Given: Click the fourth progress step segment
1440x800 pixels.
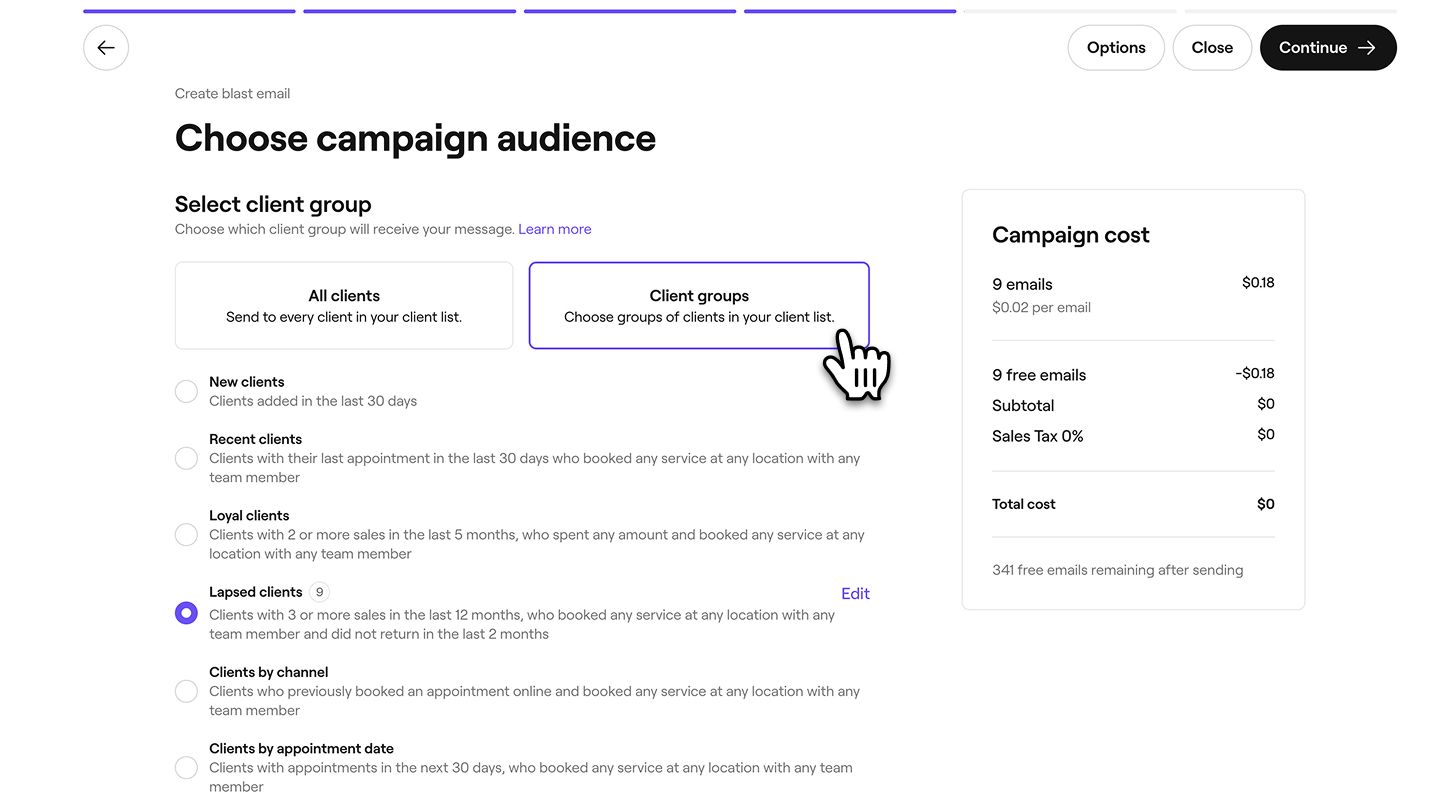Looking at the screenshot, I should click(850, 11).
